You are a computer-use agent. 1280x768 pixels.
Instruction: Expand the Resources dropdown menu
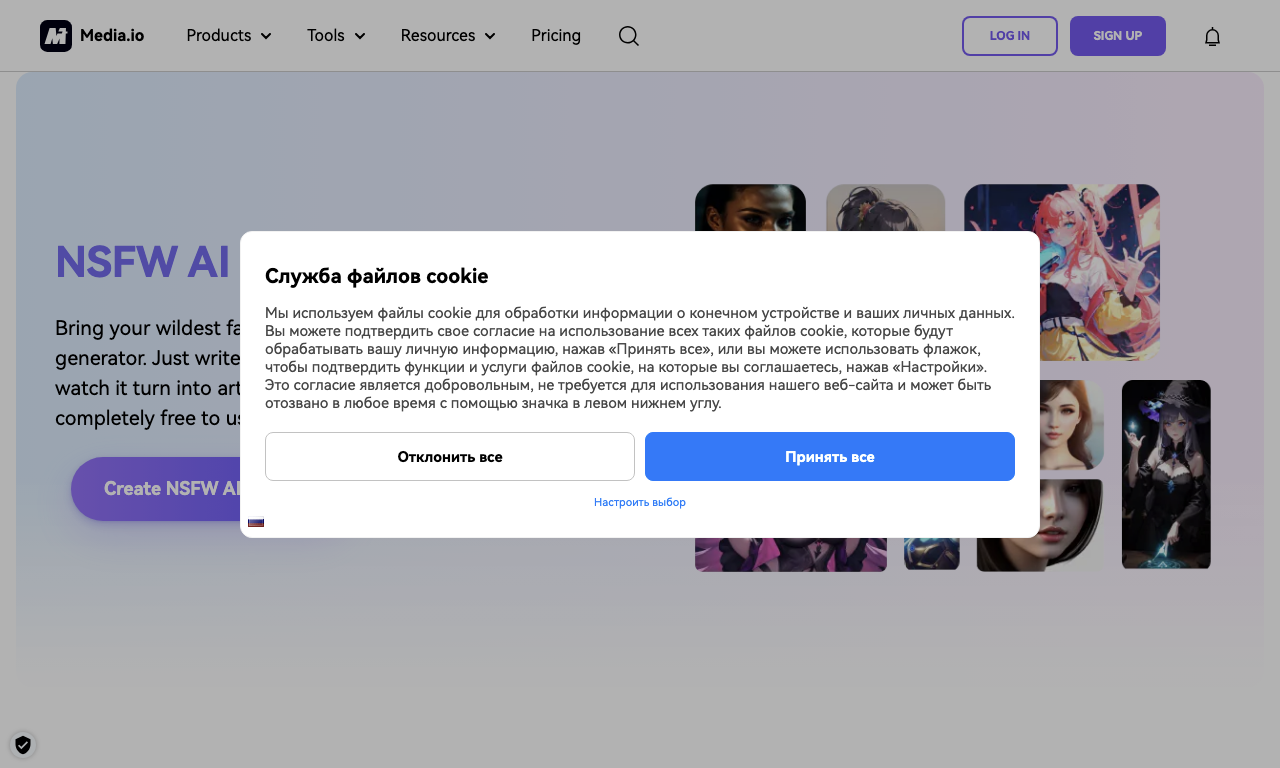click(x=448, y=36)
